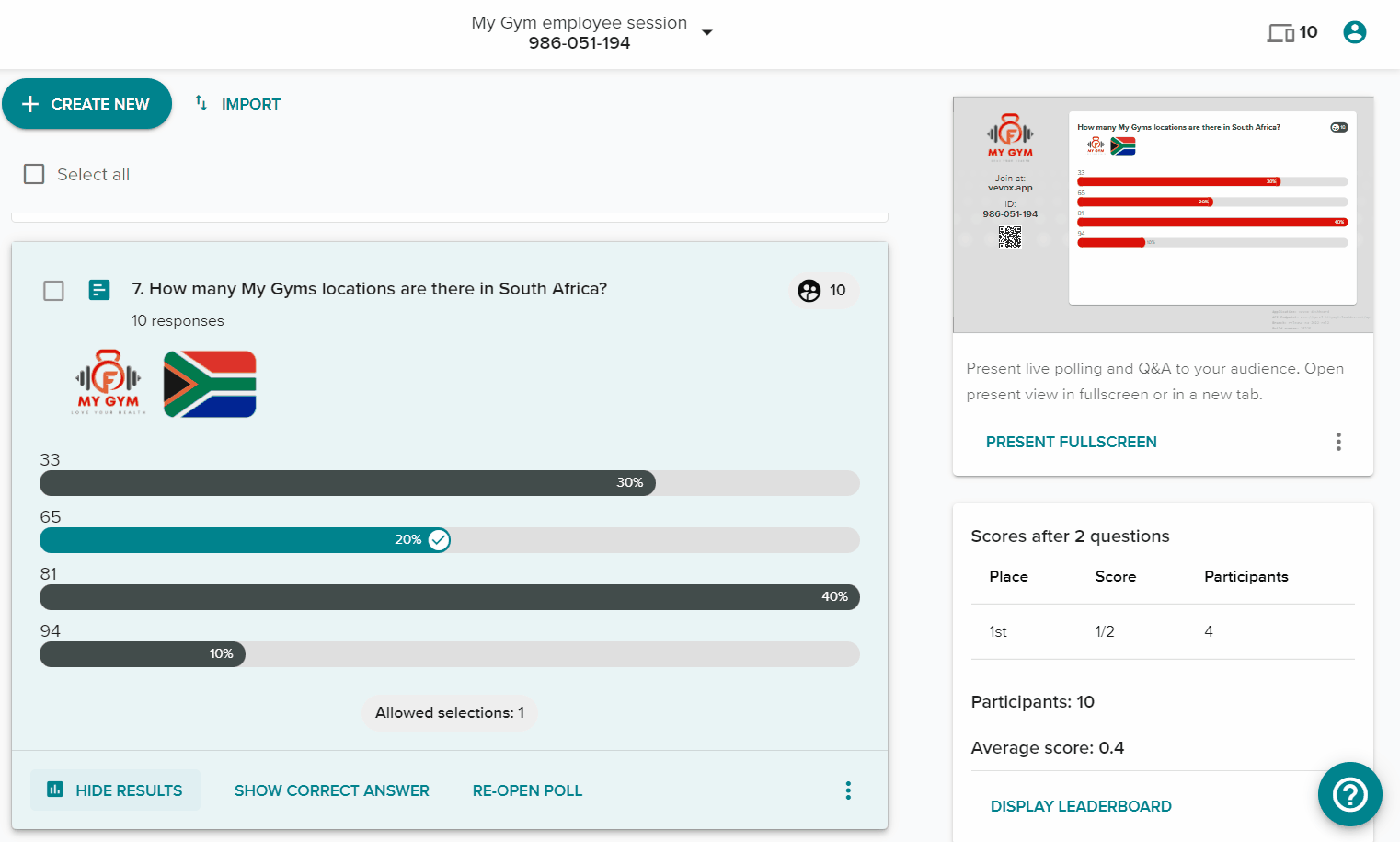Click the My Gym logo in the poll
The image size is (1400, 842).
click(107, 383)
